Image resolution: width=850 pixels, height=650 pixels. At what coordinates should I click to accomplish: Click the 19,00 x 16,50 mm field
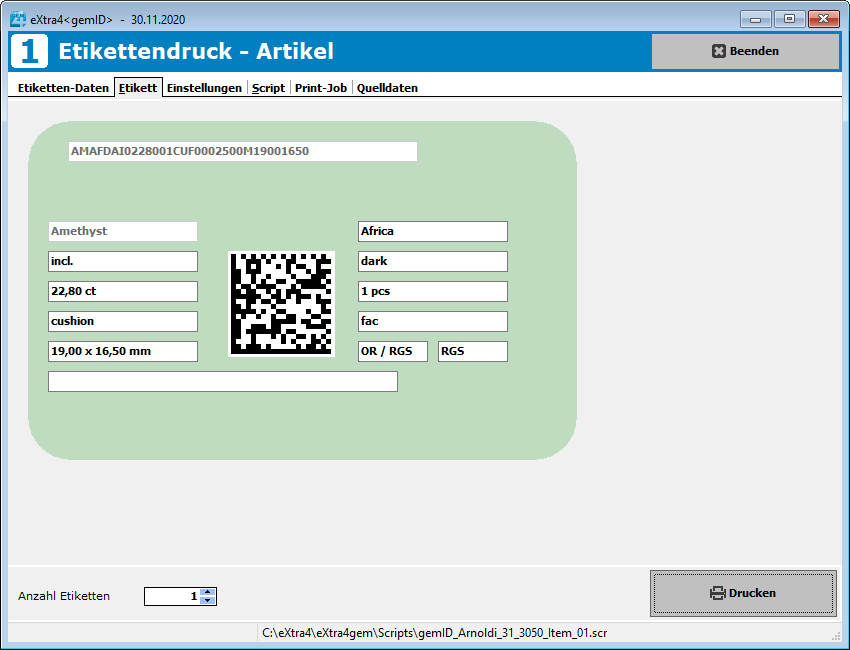[x=123, y=351]
